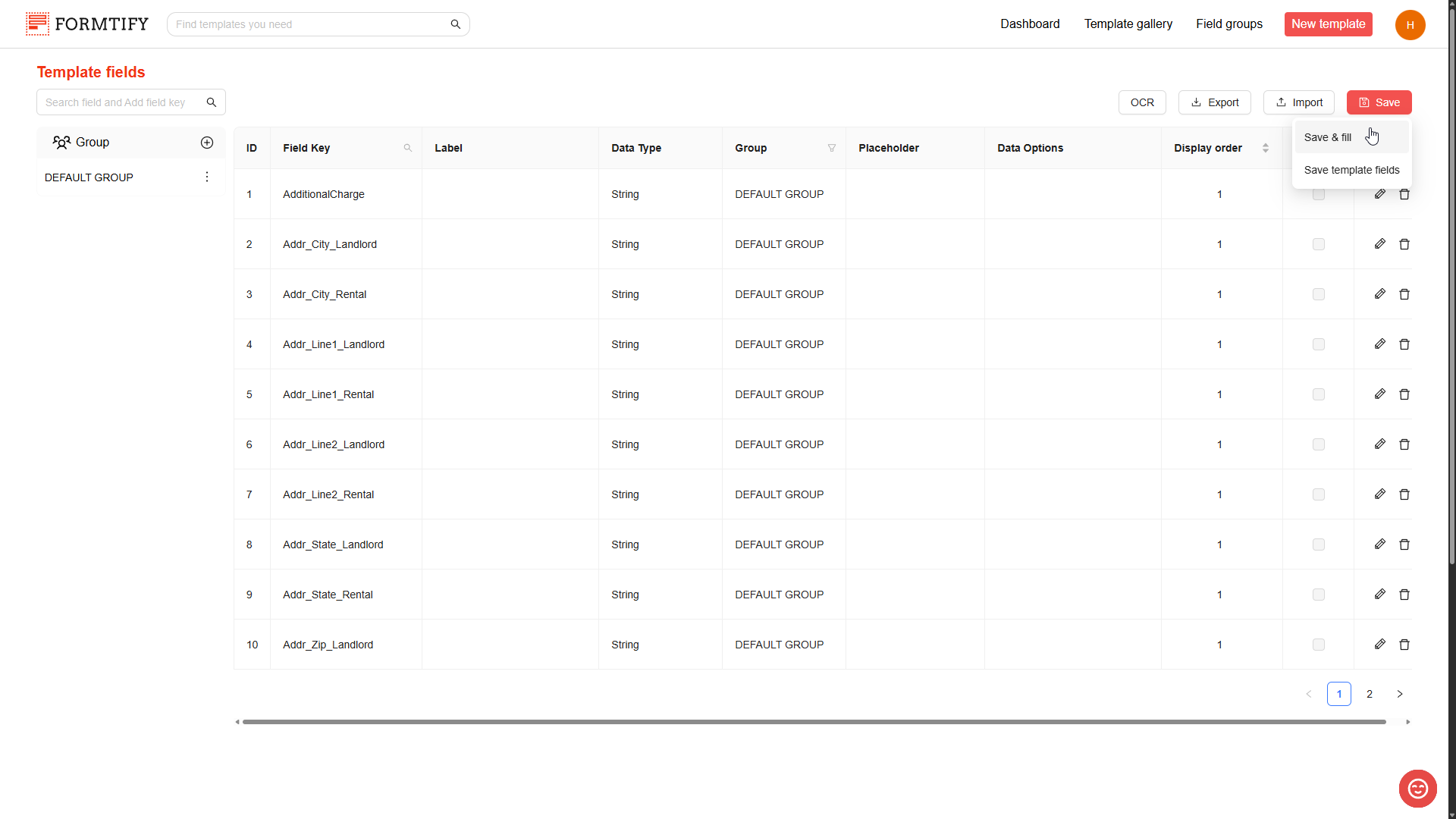Edit the Addr_Zip_Landlord field row

coord(1379,645)
